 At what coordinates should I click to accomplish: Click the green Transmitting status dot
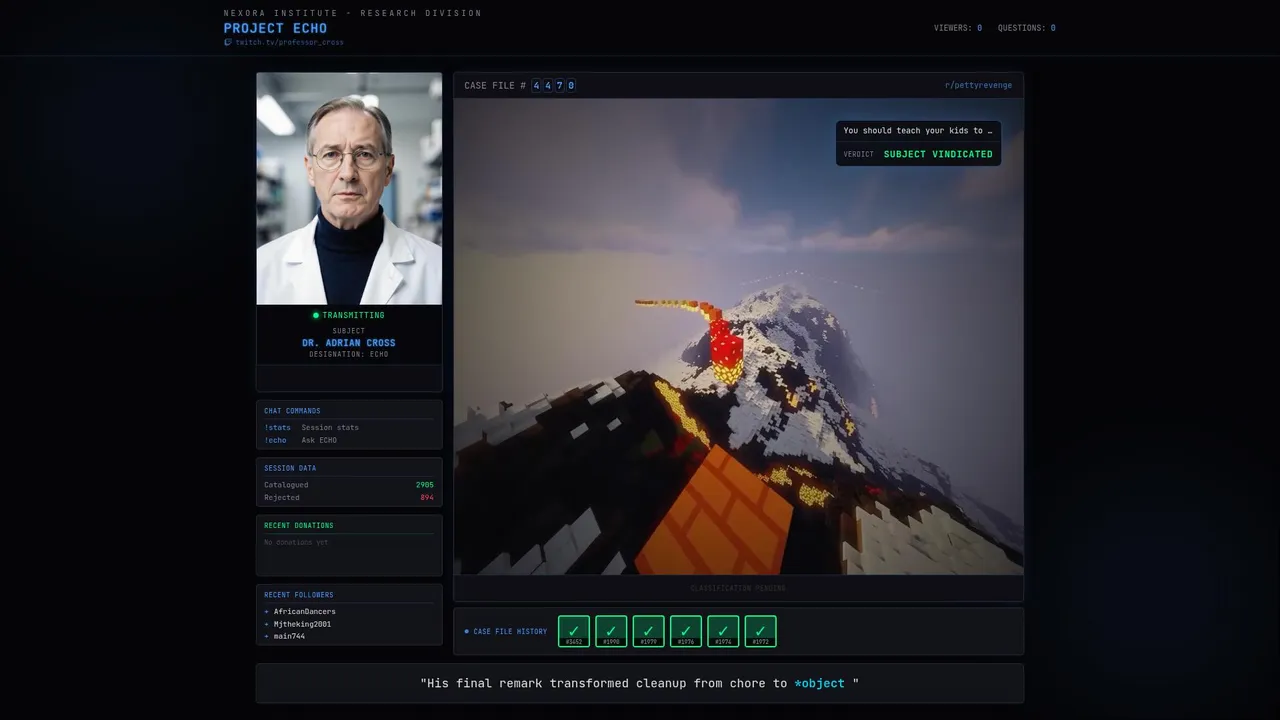tap(316, 315)
